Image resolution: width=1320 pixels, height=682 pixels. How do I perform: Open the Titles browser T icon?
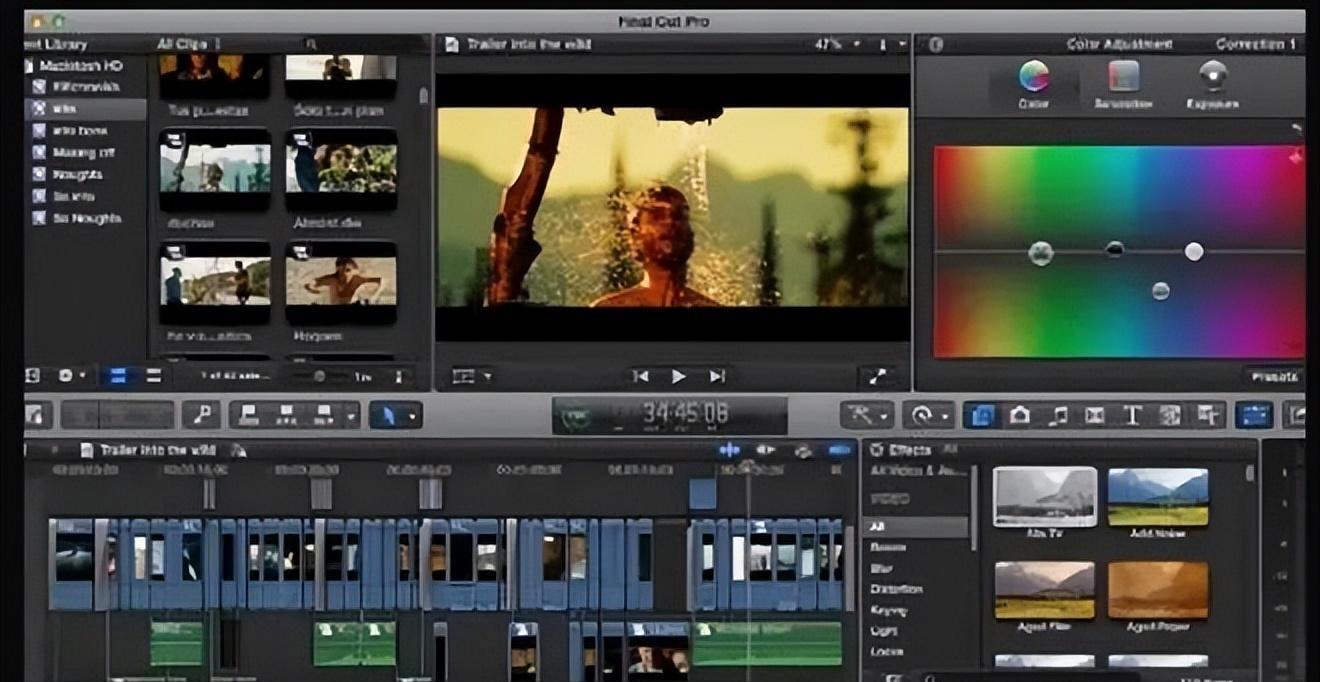(x=1132, y=415)
